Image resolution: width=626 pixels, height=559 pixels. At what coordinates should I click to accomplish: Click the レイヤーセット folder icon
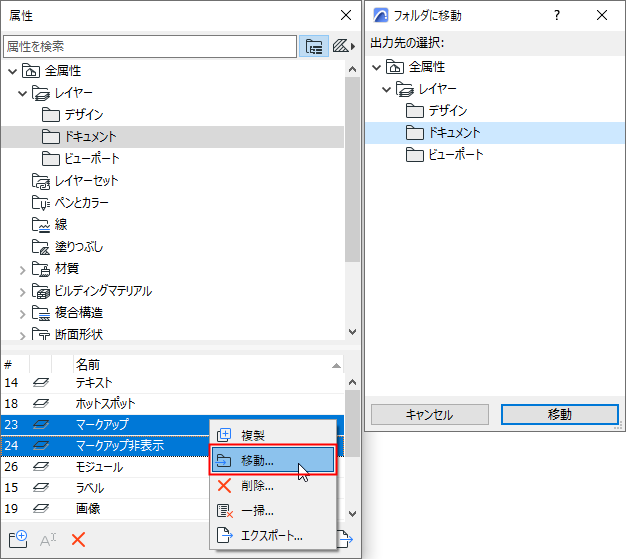pos(41,181)
